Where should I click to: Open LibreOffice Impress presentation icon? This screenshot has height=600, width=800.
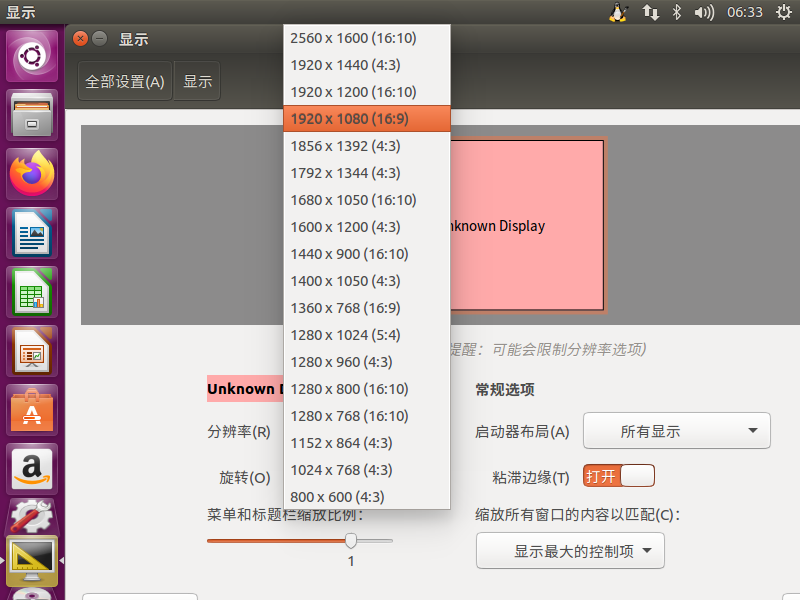click(33, 351)
